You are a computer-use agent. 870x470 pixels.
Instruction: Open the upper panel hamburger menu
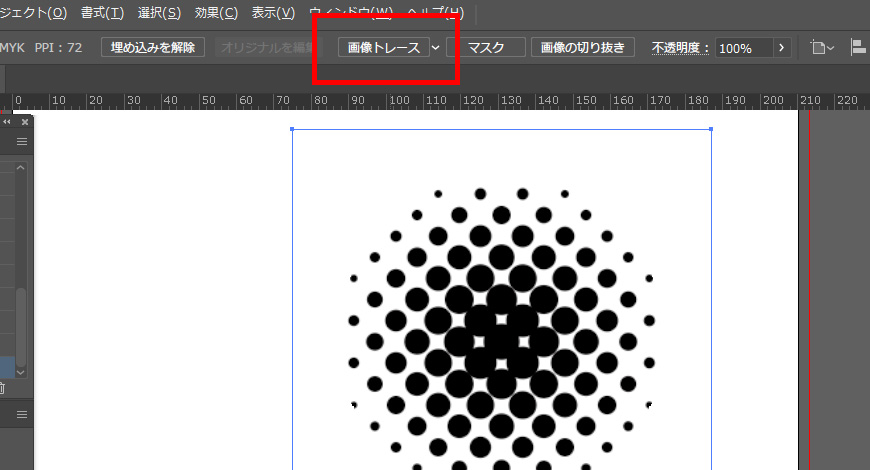pyautogui.click(x=22, y=142)
